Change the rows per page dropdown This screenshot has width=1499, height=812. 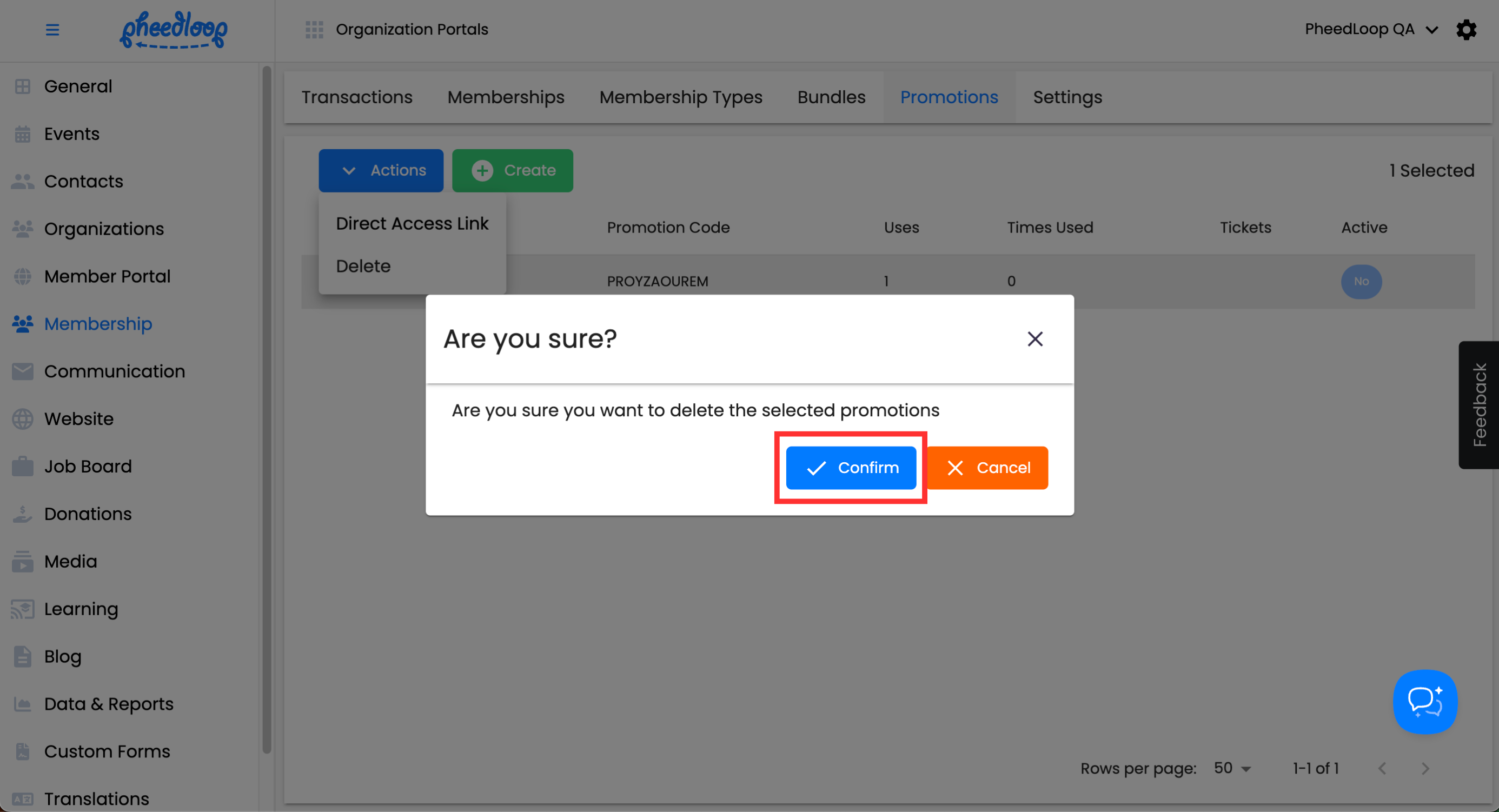(1231, 768)
